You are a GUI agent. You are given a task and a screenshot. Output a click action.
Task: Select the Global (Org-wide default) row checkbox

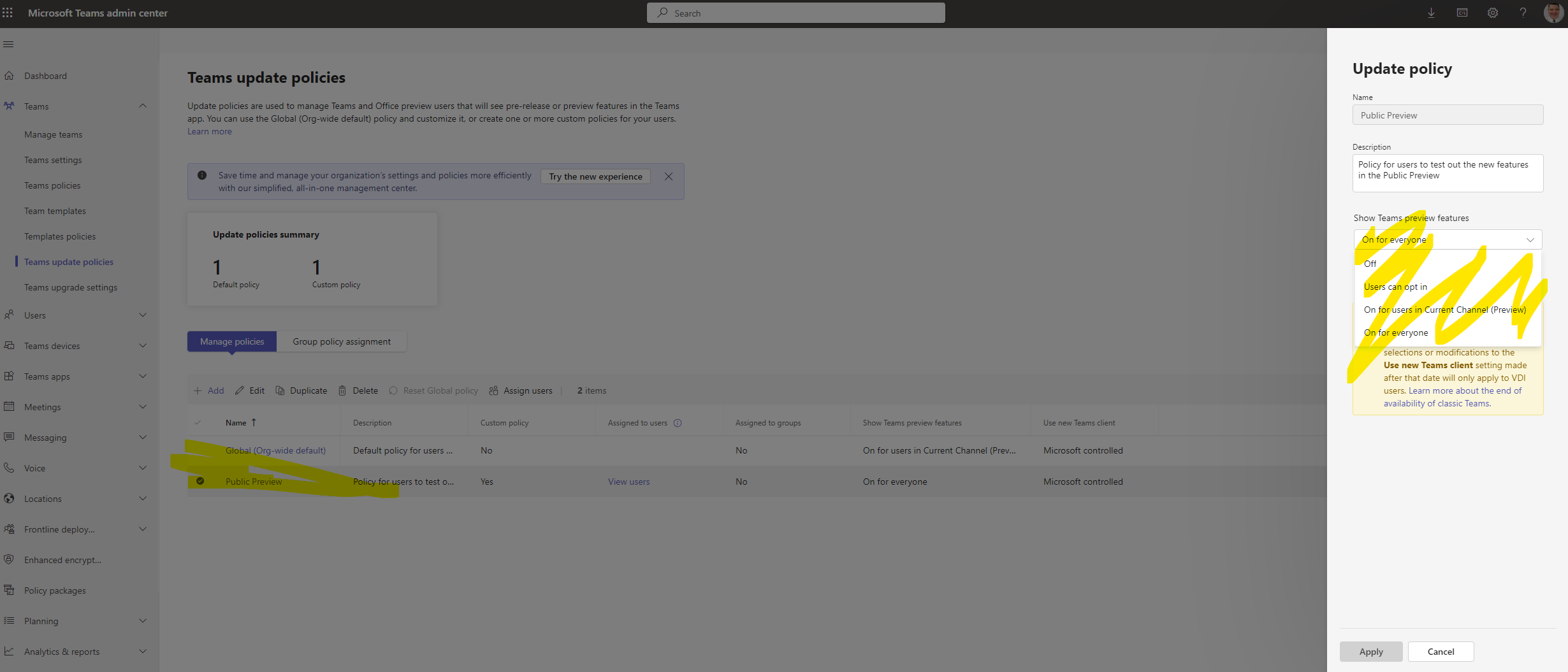click(x=200, y=450)
